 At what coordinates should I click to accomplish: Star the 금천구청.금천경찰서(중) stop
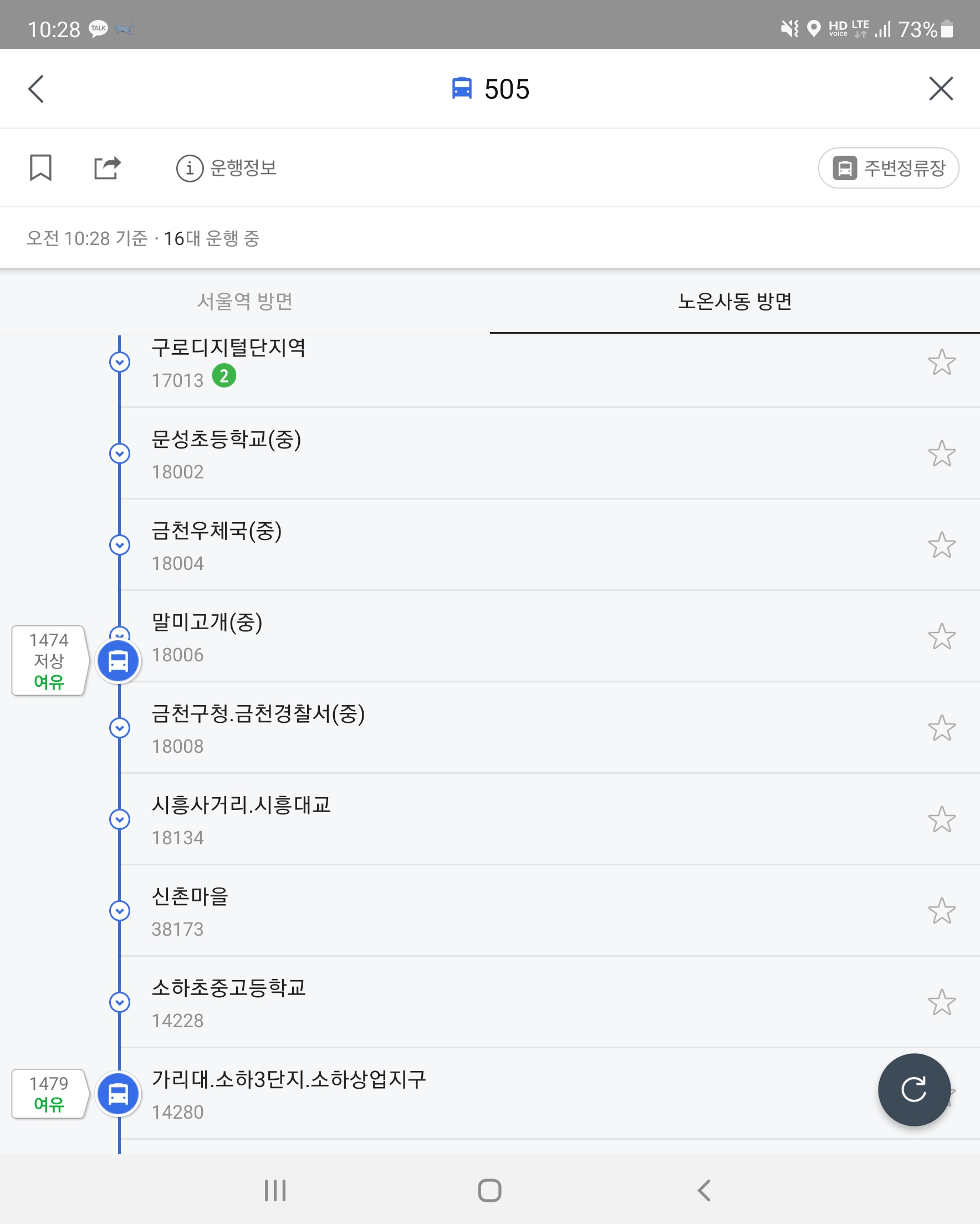pos(941,728)
